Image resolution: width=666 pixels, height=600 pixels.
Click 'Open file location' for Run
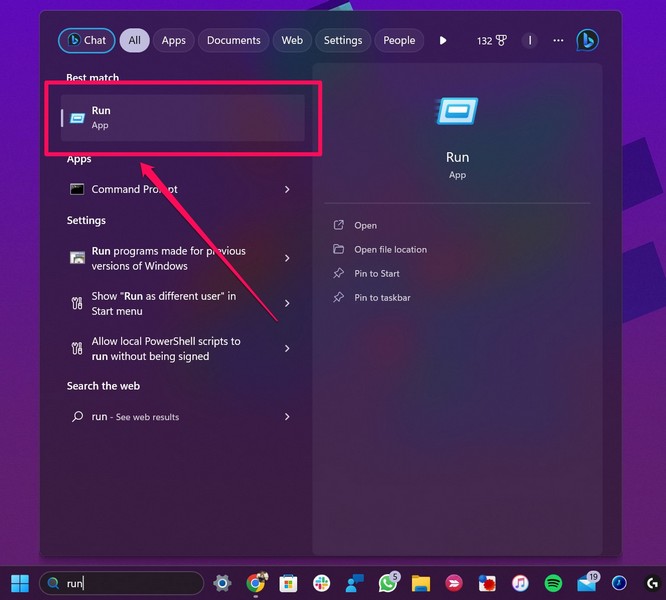[389, 250]
